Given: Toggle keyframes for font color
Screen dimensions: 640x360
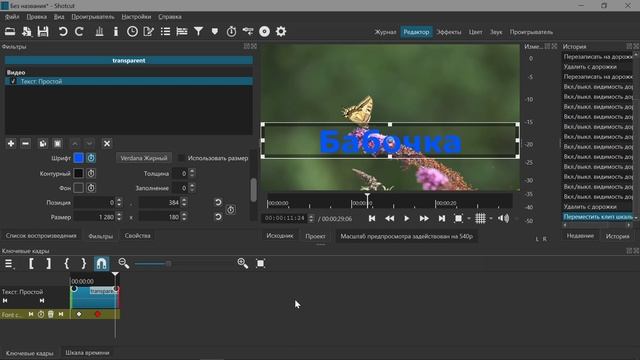Looking at the screenshot, I should point(91,158).
